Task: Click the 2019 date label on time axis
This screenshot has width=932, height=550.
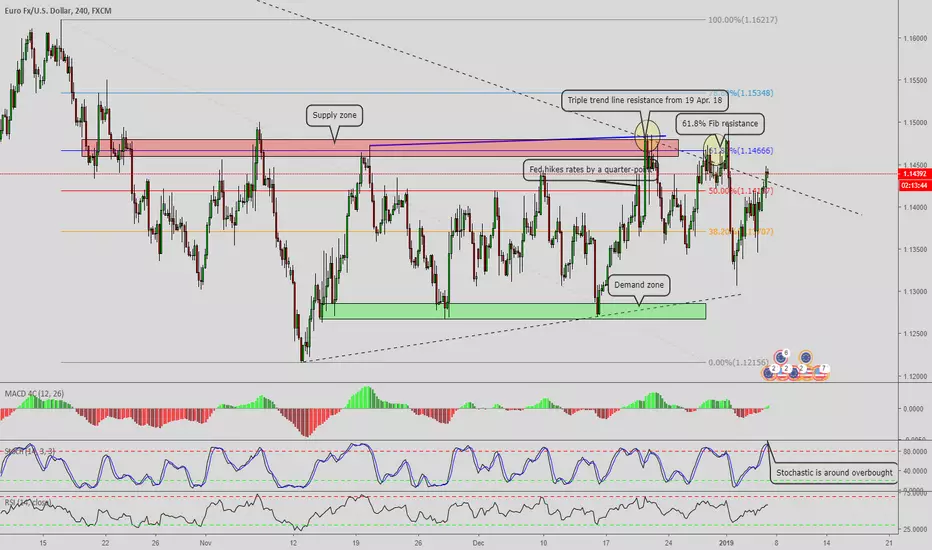Action: pos(726,543)
